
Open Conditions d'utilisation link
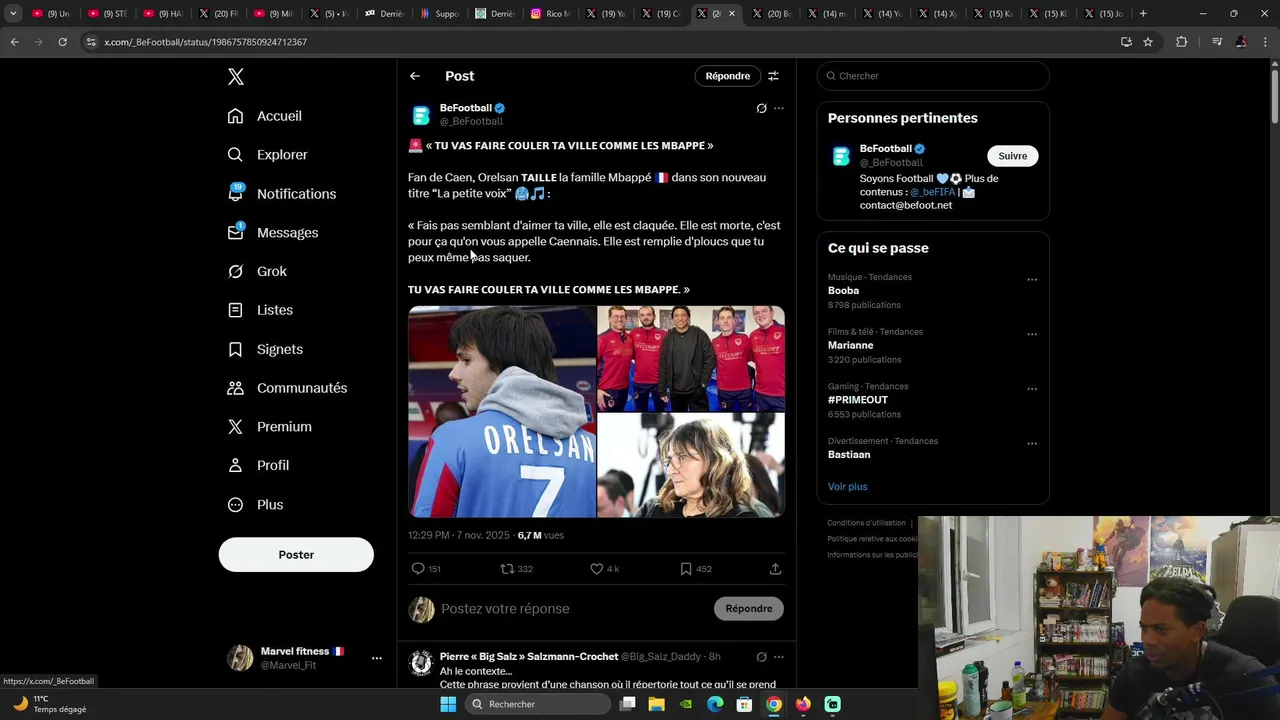866,523
